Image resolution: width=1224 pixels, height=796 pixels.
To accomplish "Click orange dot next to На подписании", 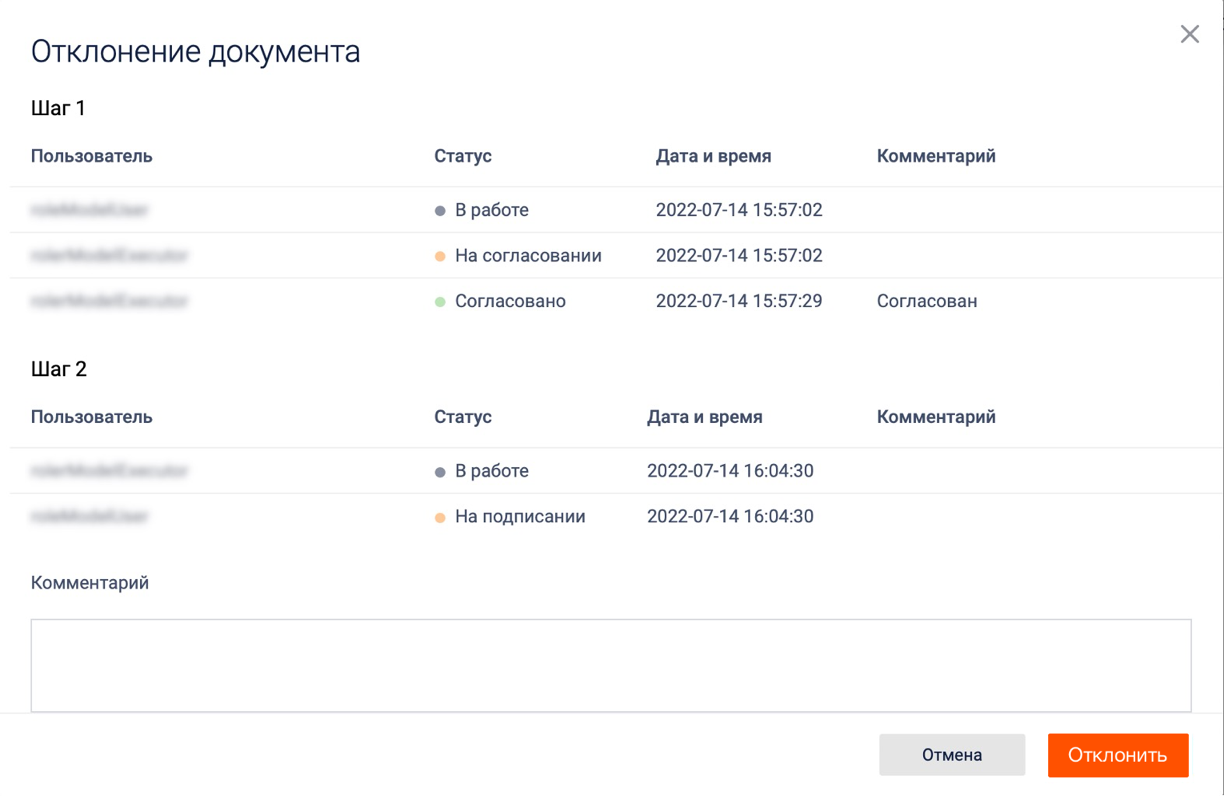I will pyautogui.click(x=440, y=518).
